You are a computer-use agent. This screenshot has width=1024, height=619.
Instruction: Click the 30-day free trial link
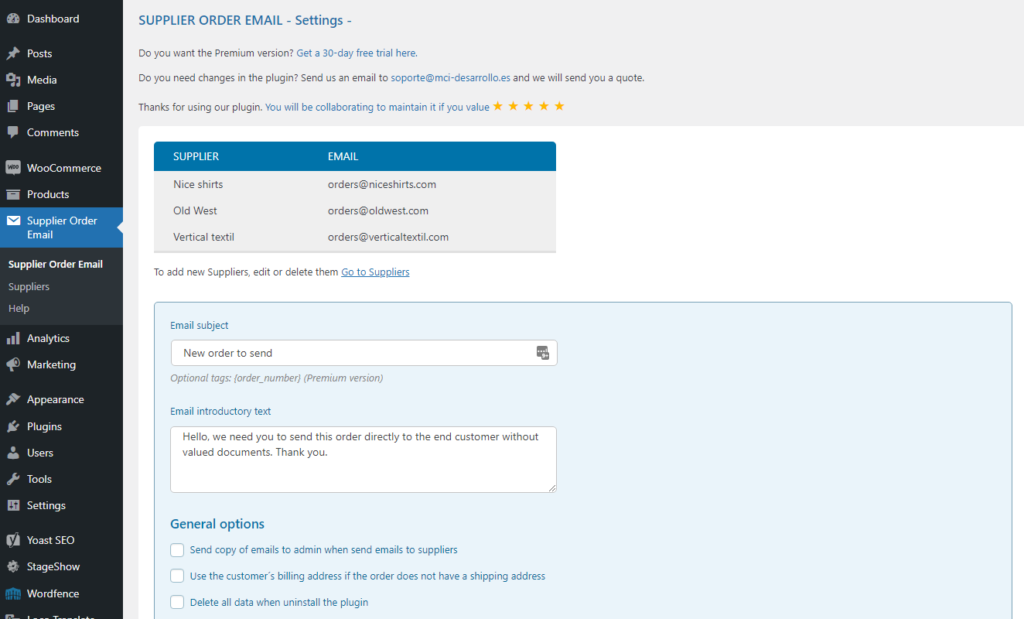(x=357, y=53)
